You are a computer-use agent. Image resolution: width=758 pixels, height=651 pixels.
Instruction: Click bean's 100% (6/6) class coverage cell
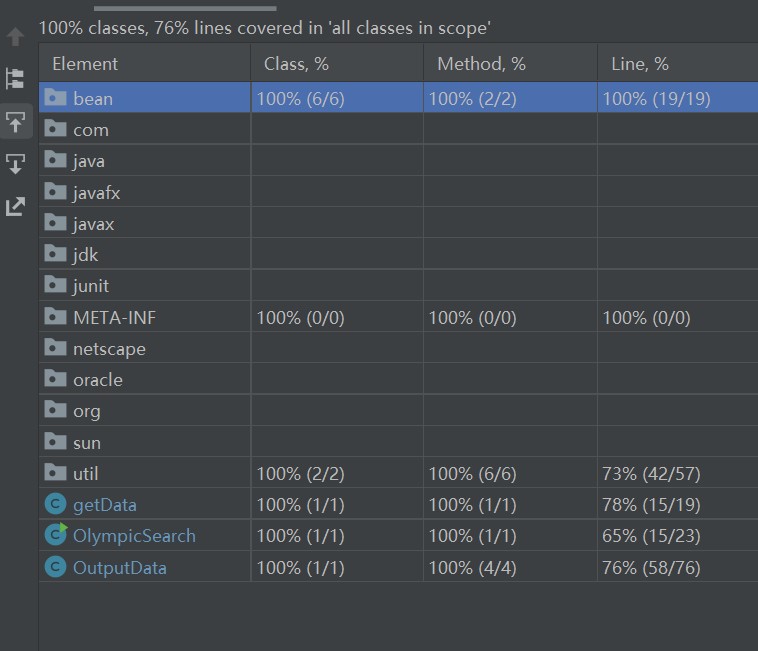(337, 98)
